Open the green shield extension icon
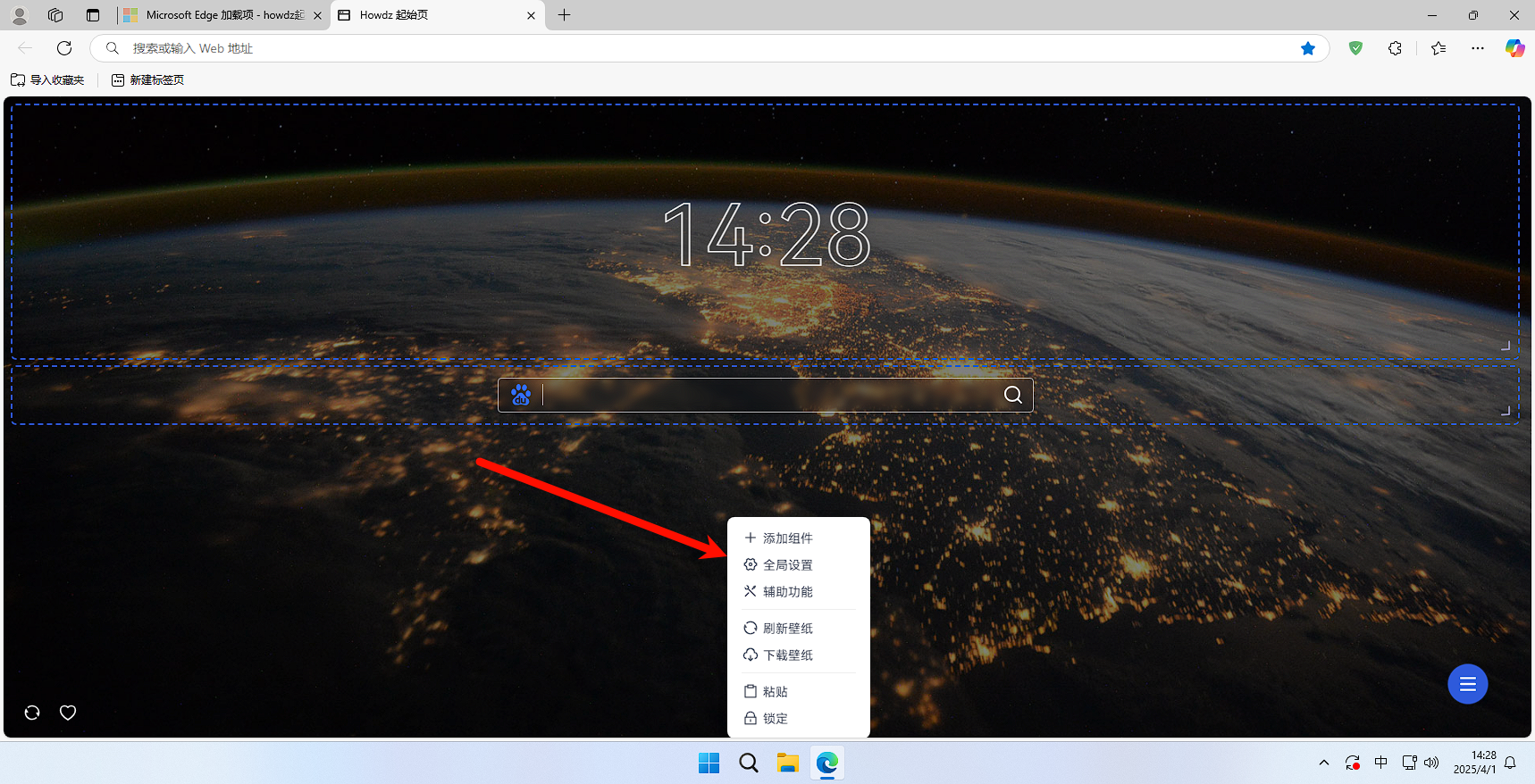Screen dimensions: 1535x784 [x=1355, y=48]
